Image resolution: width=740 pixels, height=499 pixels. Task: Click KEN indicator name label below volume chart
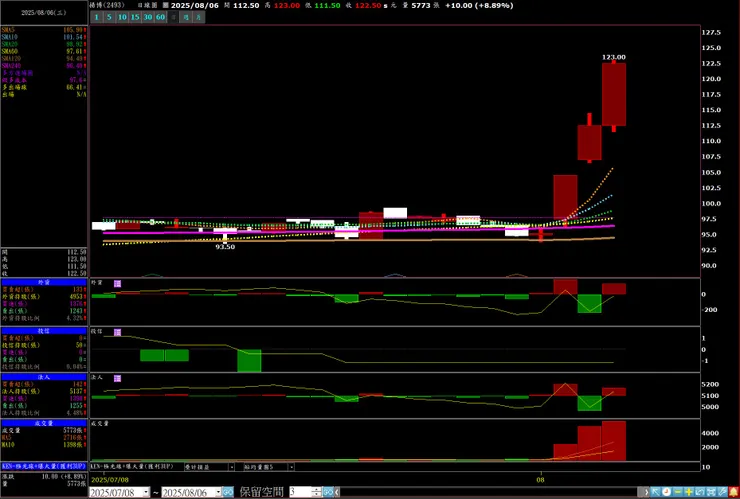pyautogui.click(x=132, y=466)
